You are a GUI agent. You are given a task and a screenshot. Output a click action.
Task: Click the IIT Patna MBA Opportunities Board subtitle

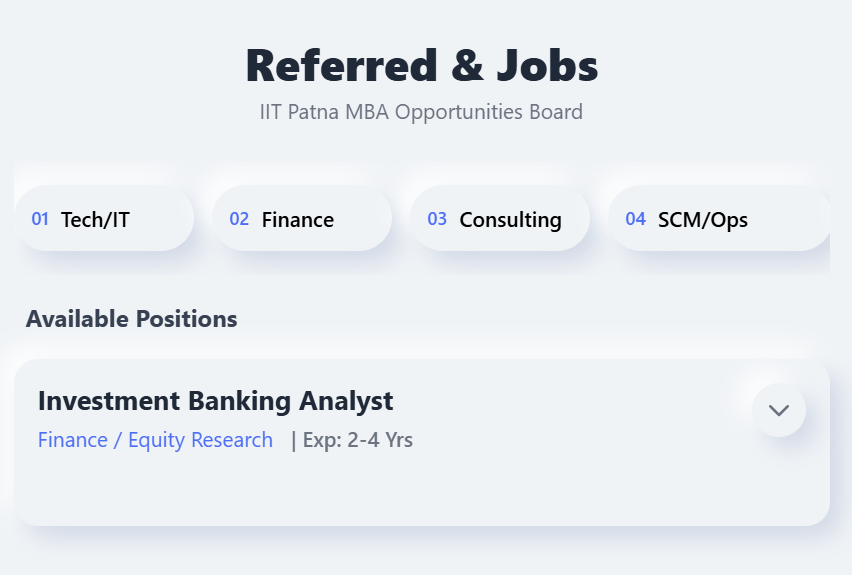click(x=421, y=111)
